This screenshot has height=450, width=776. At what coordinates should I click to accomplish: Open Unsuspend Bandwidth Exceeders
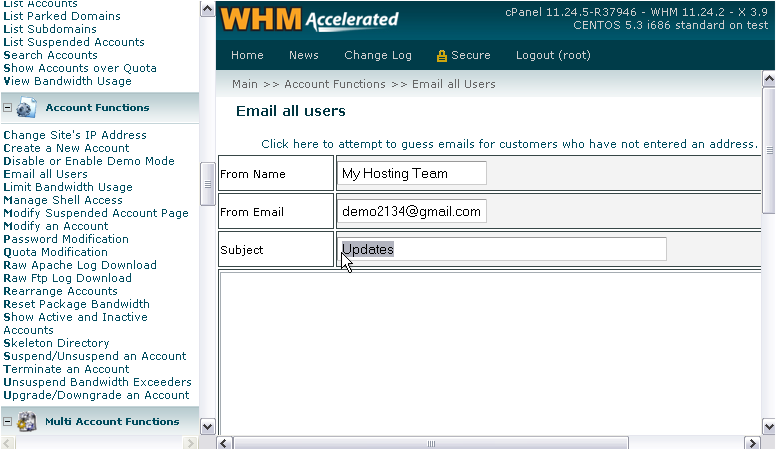[97, 382]
